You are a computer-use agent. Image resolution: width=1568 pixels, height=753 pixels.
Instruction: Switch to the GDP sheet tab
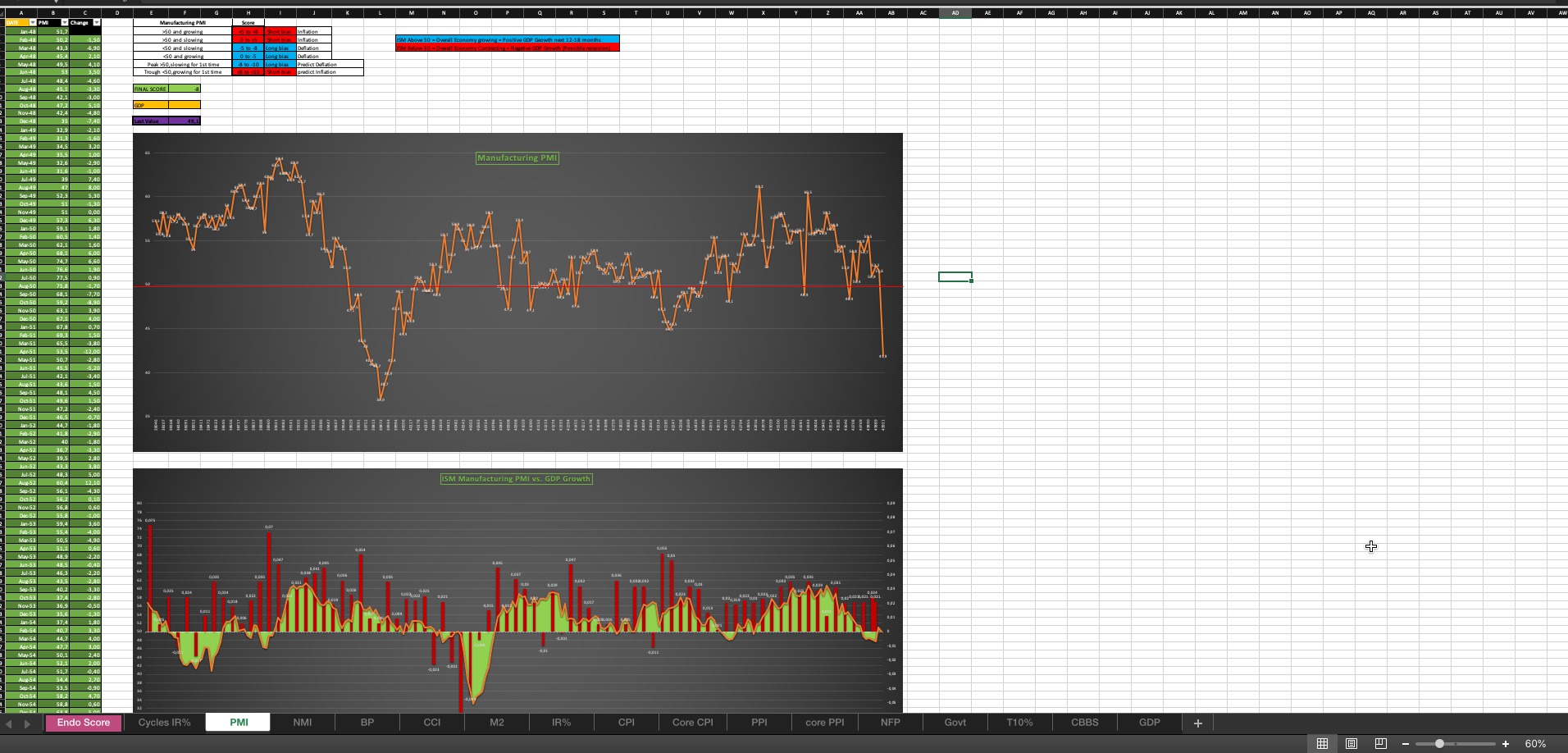1150,723
